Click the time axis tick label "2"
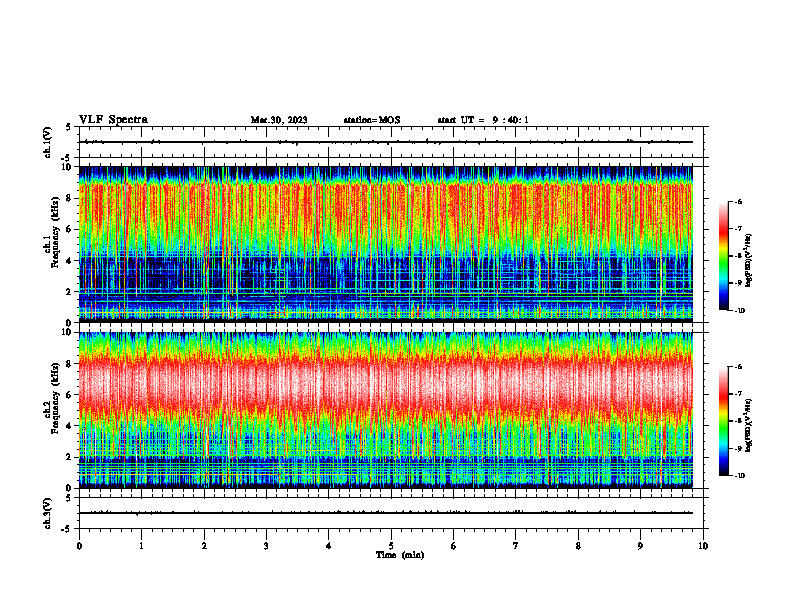 (204, 546)
